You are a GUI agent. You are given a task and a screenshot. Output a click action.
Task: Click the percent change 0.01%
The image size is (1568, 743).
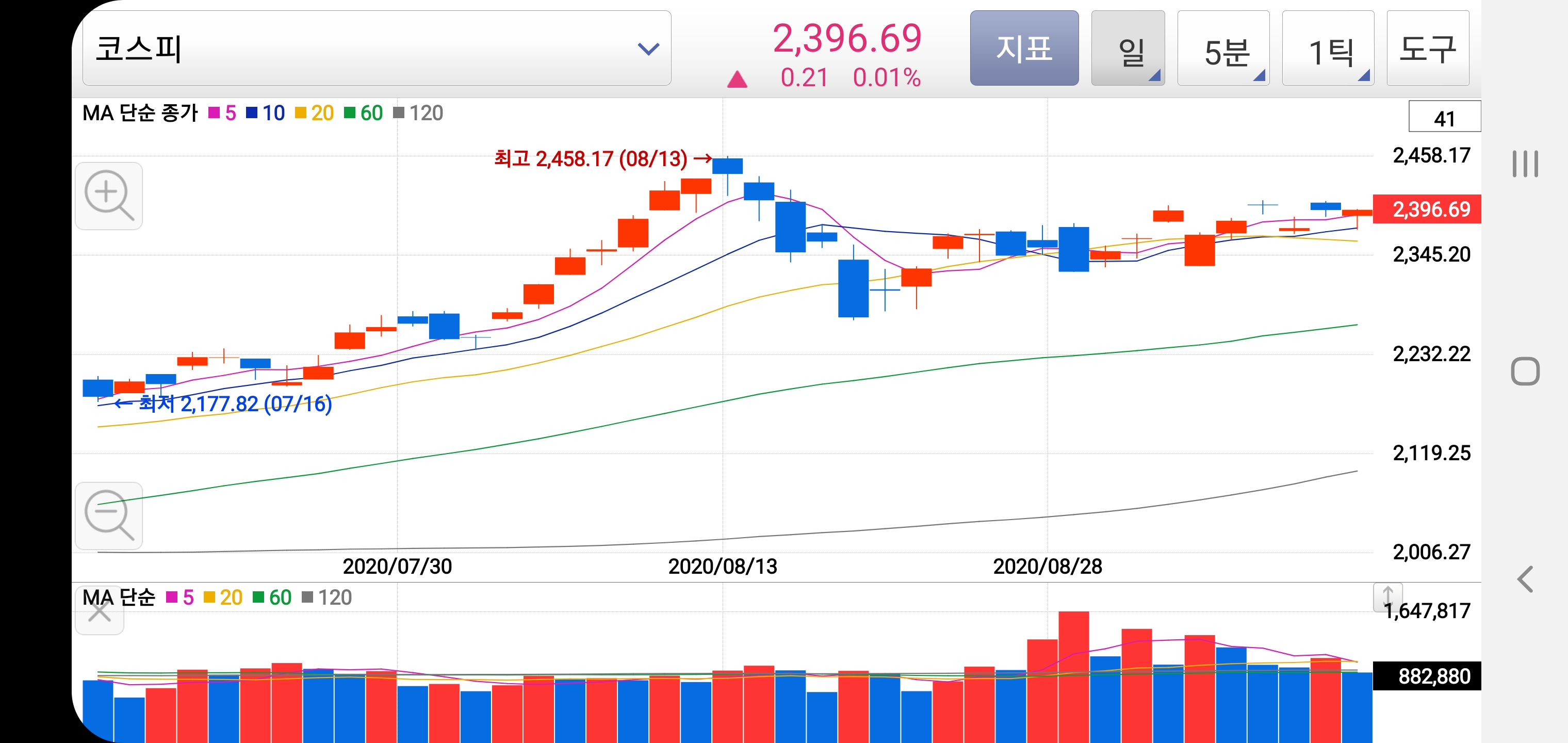(887, 77)
